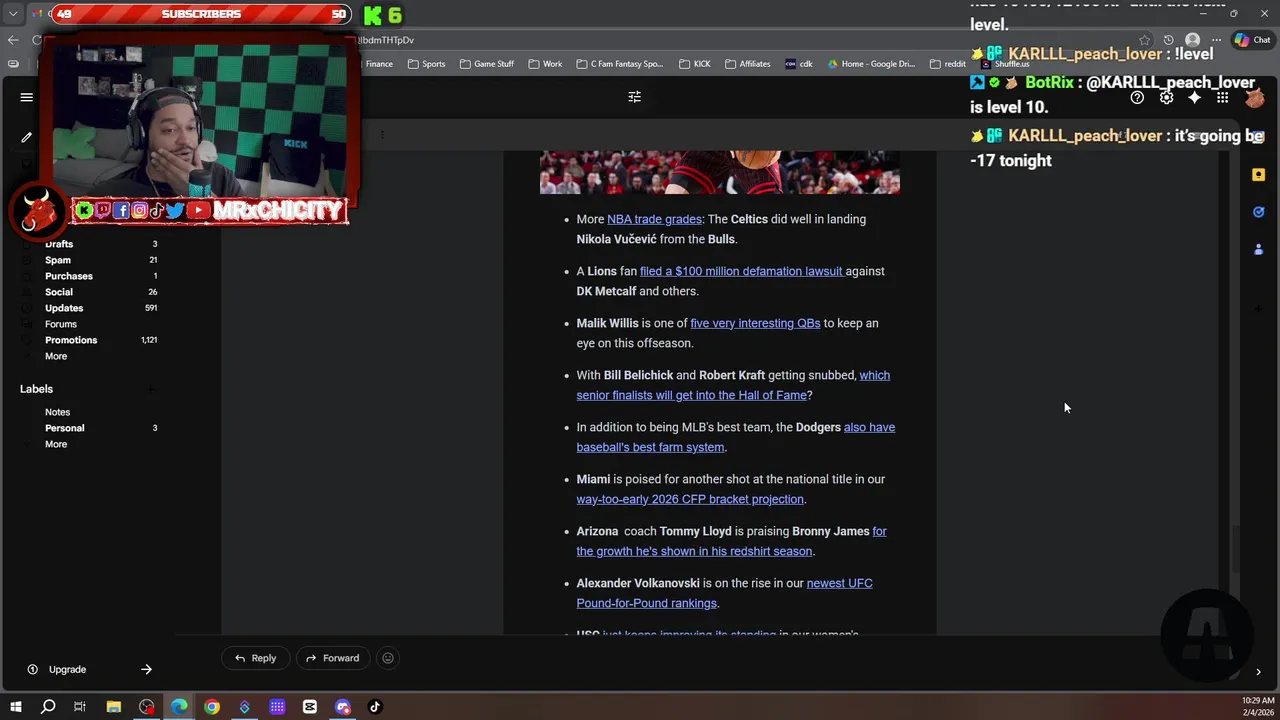Create new label plus icon
The width and height of the screenshot is (1280, 720).
click(150, 389)
